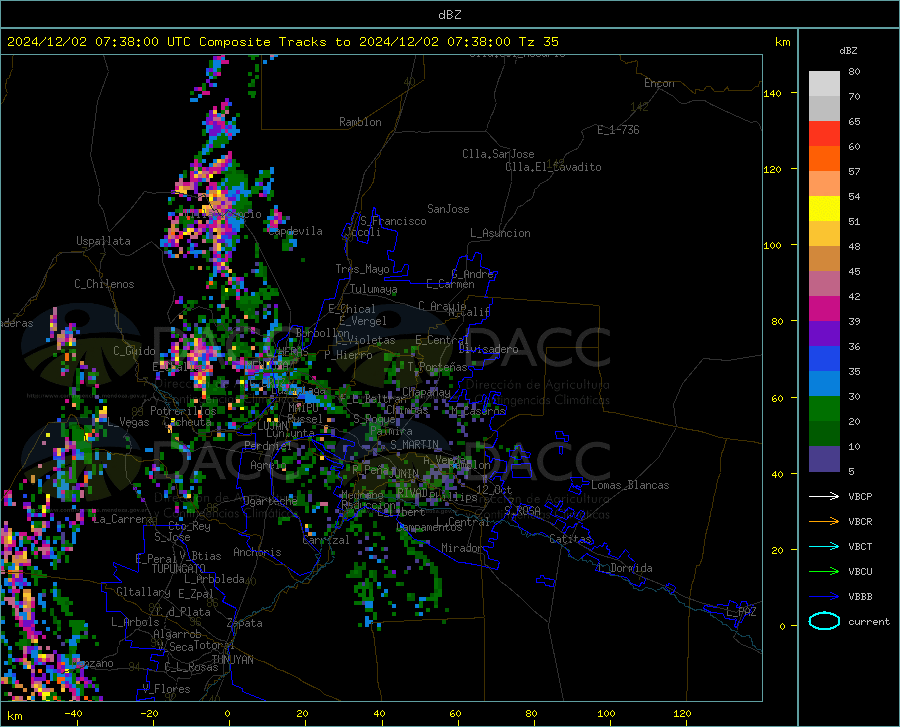Click the 'Encon' map label

pyautogui.click(x=659, y=83)
